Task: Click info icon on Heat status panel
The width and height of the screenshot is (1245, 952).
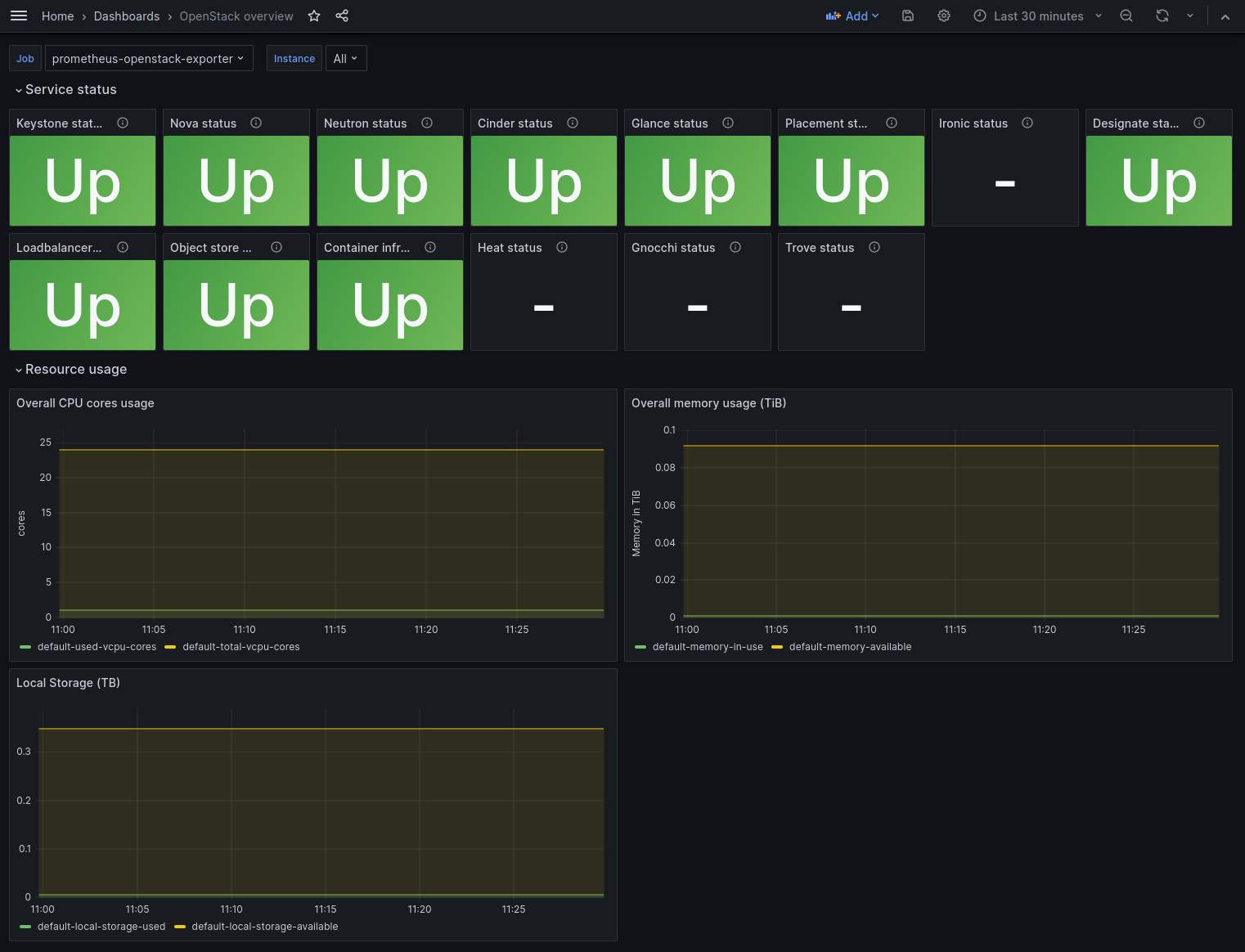Action: click(x=562, y=248)
